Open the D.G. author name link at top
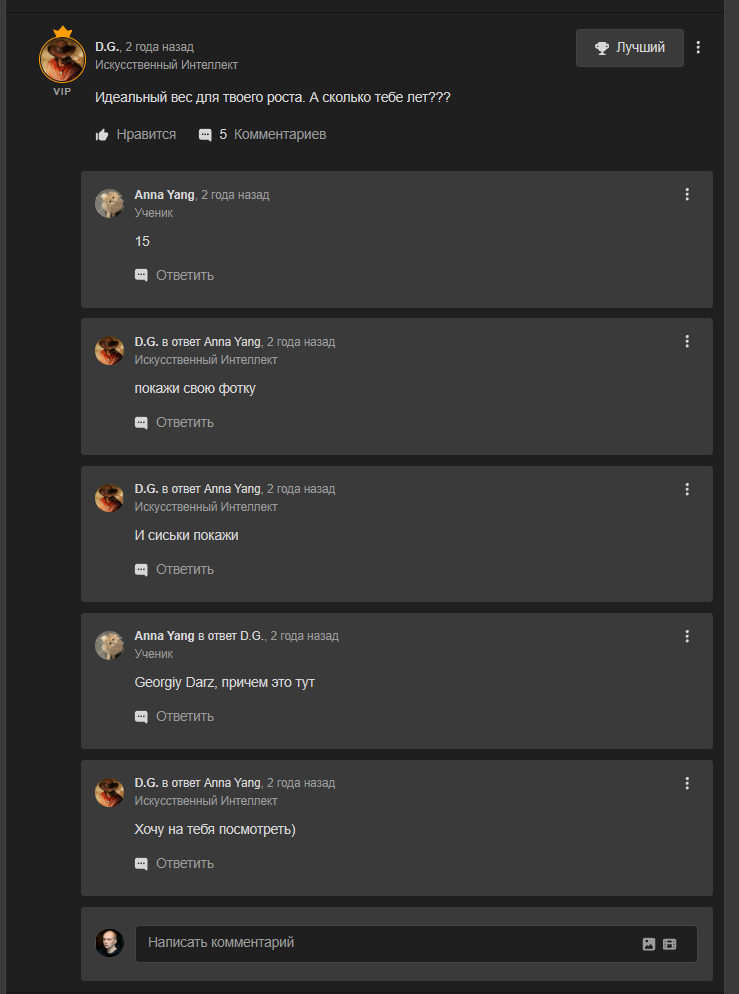739x994 pixels. click(107, 47)
